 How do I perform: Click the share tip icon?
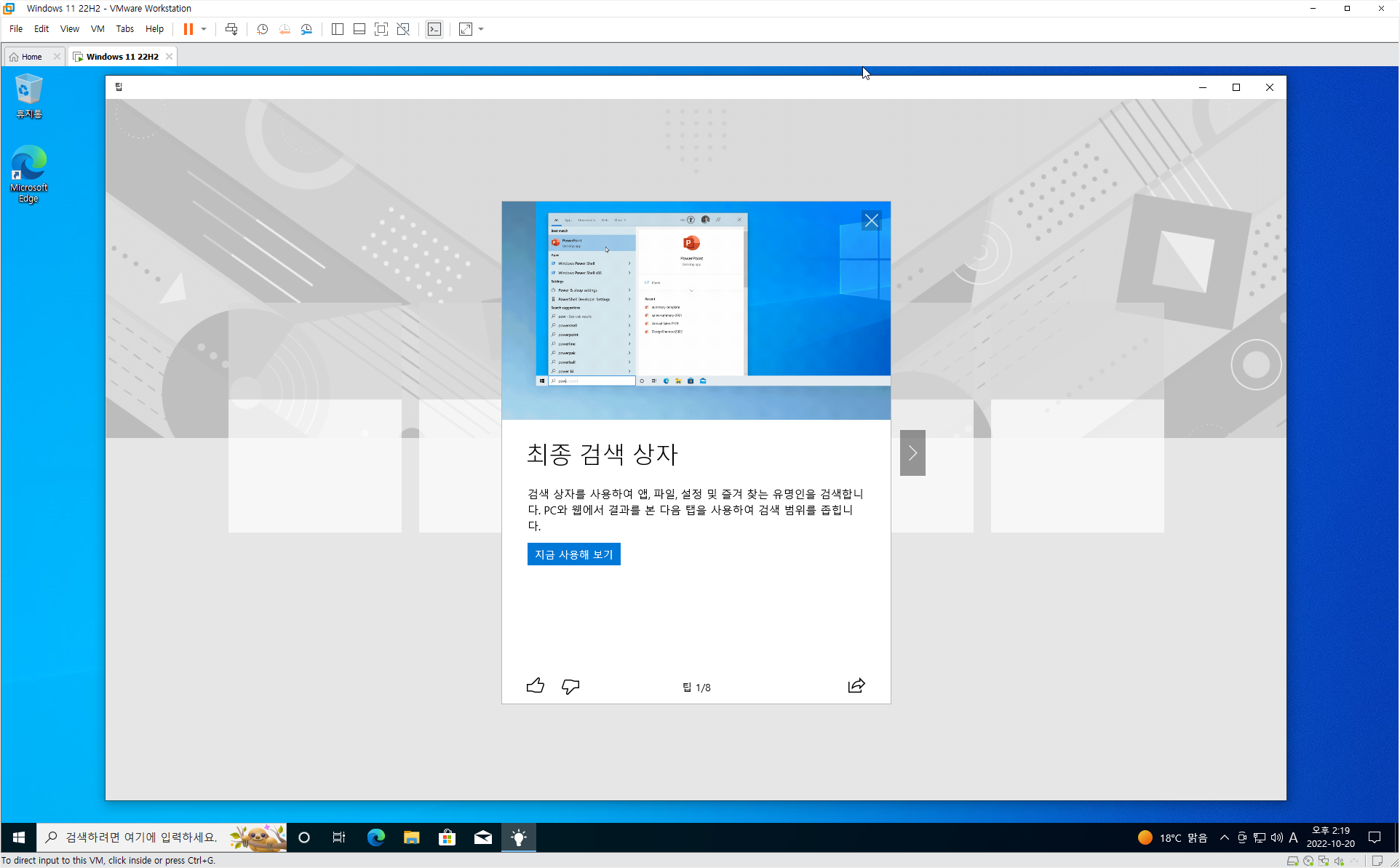point(856,685)
